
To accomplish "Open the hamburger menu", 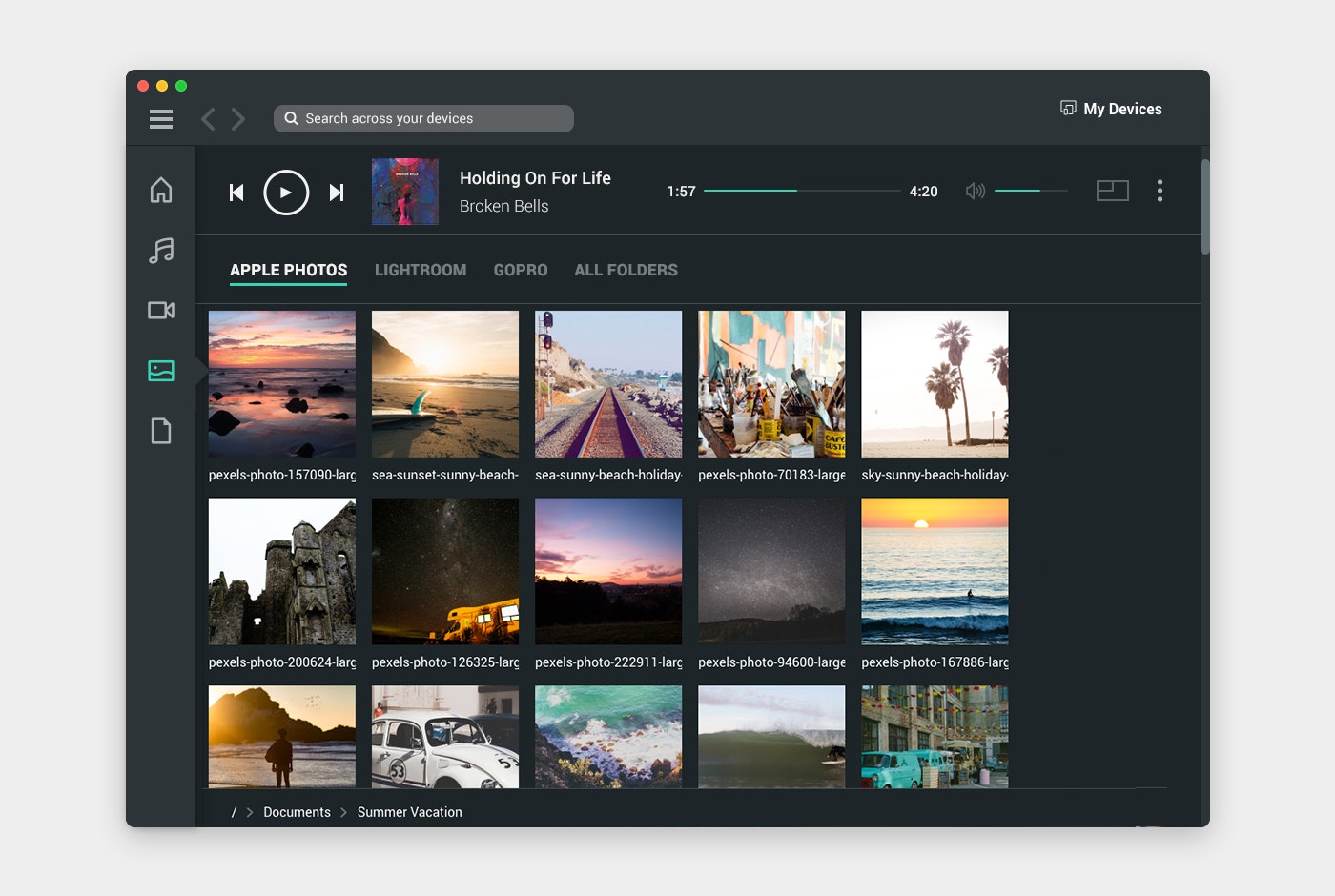I will 161,119.
